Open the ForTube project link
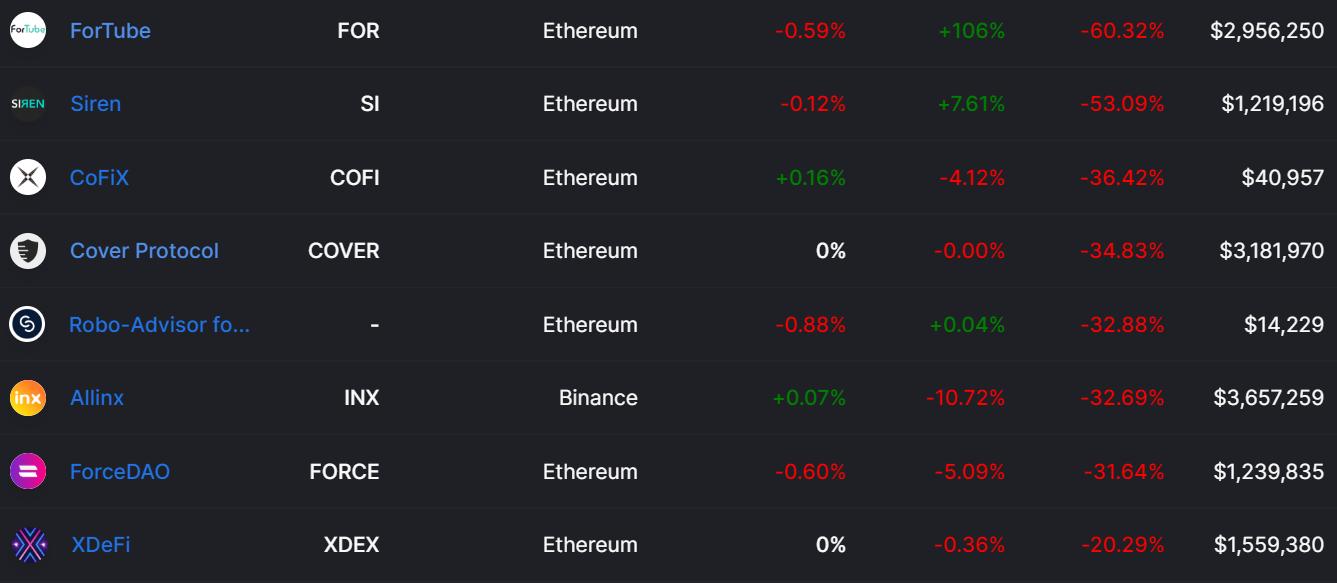The height and width of the screenshot is (583, 1337). pyautogui.click(x=110, y=31)
